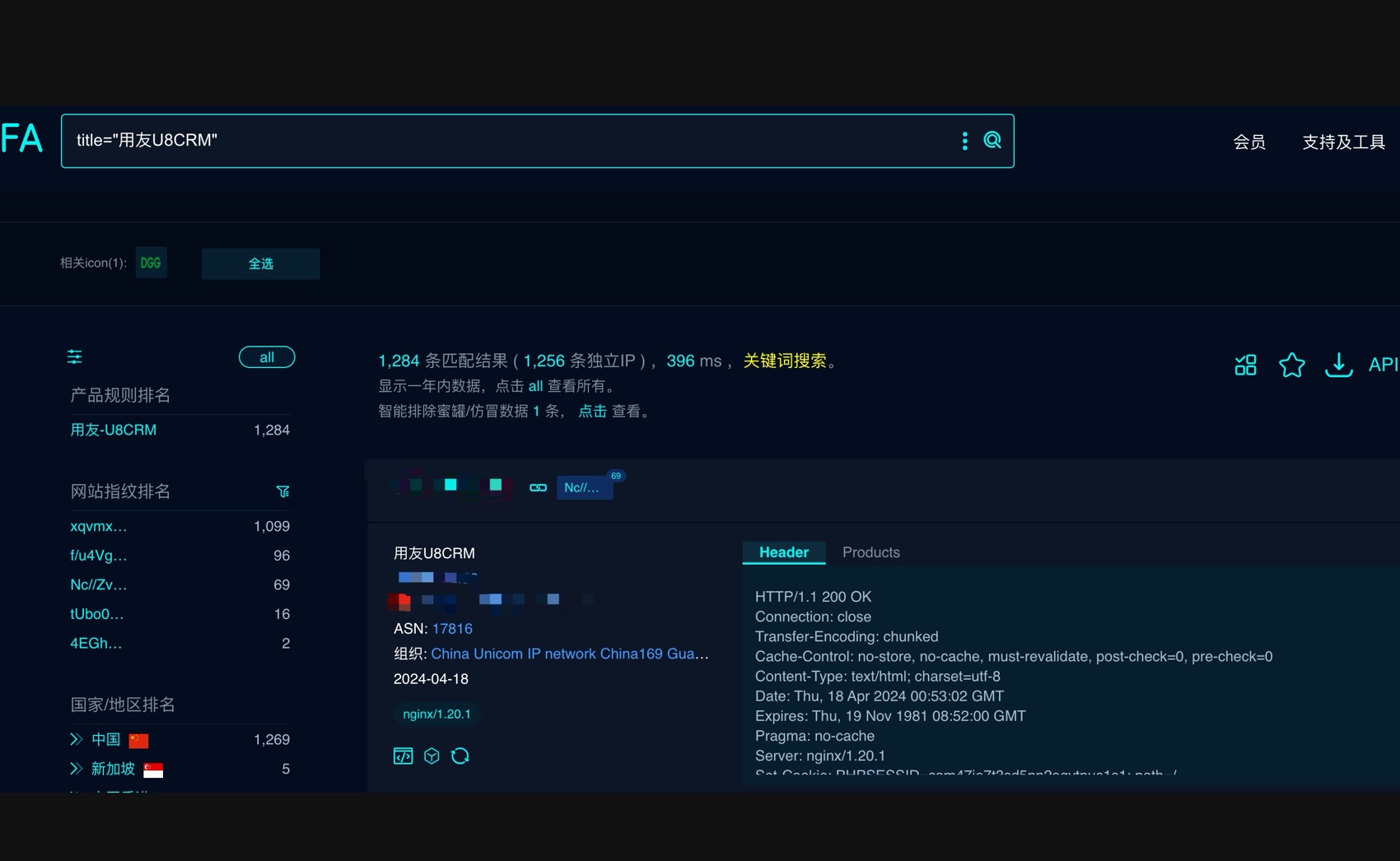
Task: Click the funnel icon beside 网站指纹排名
Action: [x=283, y=491]
